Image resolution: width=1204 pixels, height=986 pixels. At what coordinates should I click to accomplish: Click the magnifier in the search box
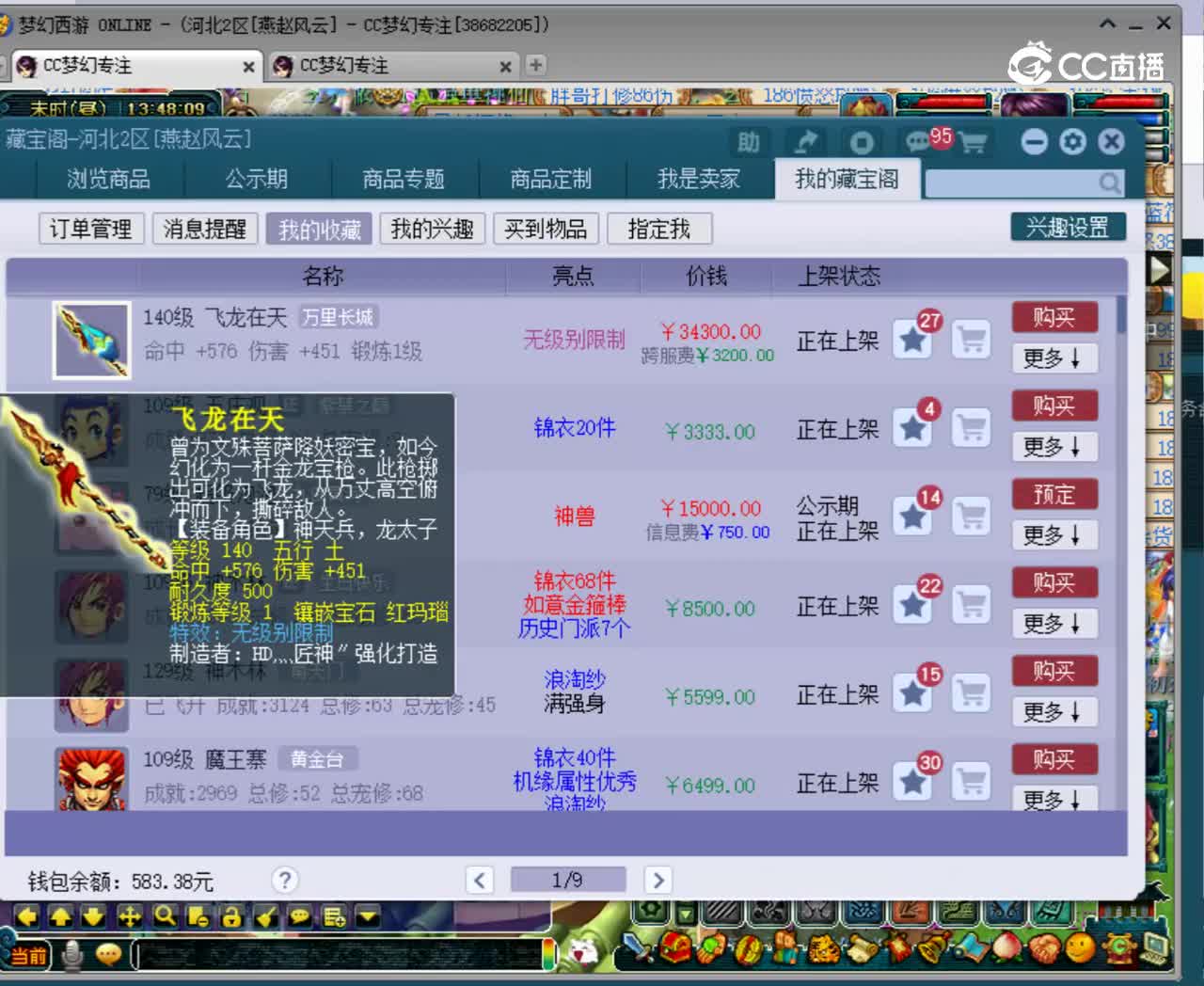coord(1110,183)
